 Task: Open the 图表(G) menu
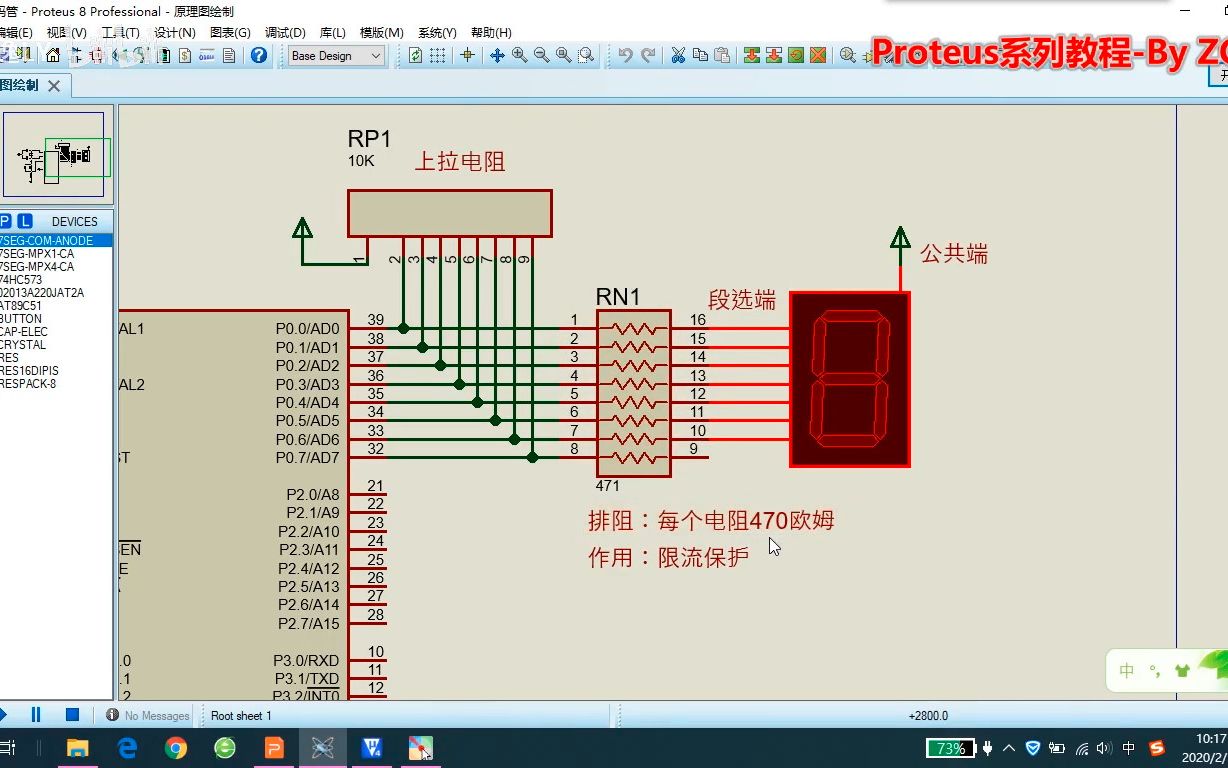(x=230, y=32)
